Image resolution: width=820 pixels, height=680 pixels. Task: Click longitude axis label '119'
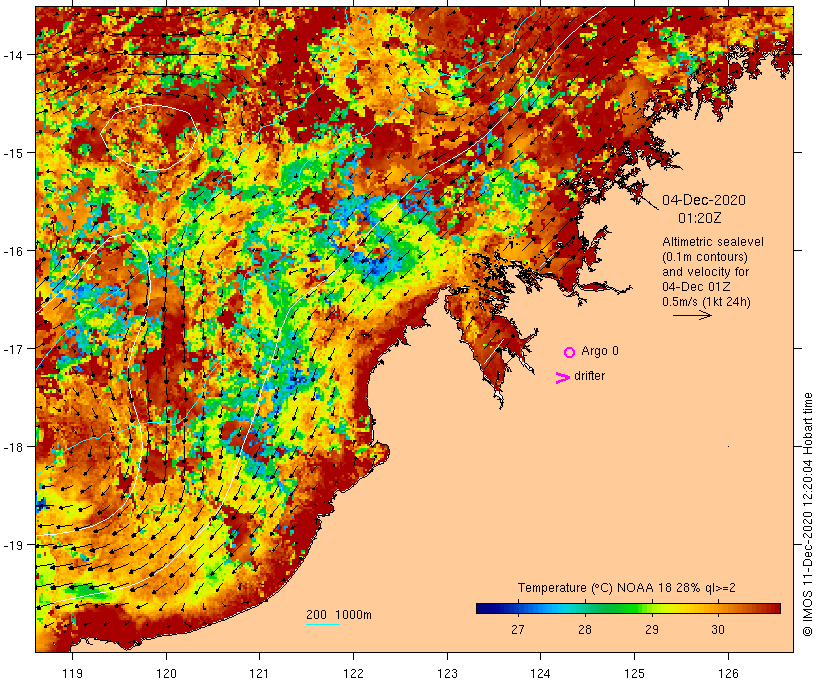point(72,673)
